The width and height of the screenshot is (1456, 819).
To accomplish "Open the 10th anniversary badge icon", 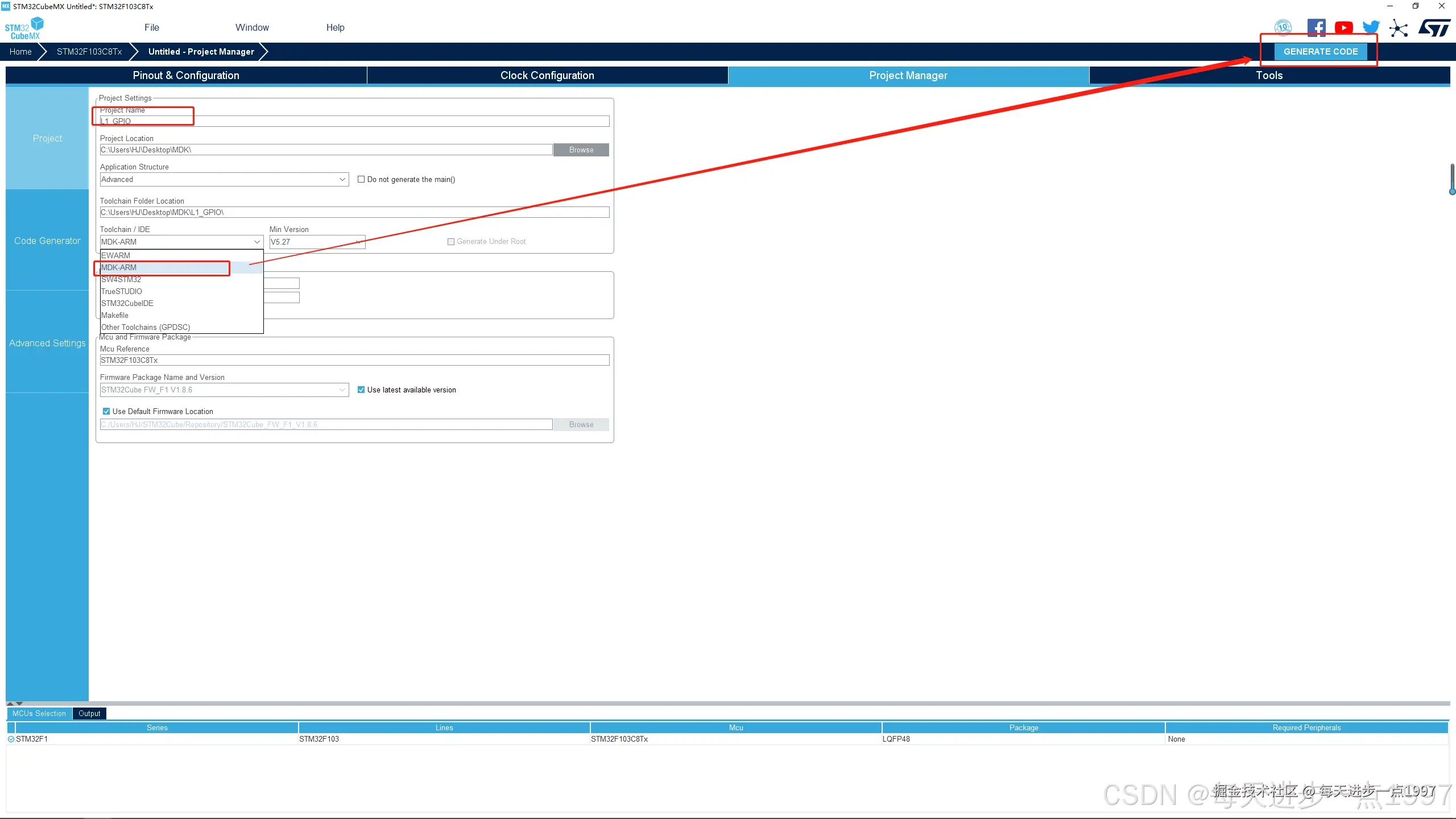I will tap(1283, 27).
